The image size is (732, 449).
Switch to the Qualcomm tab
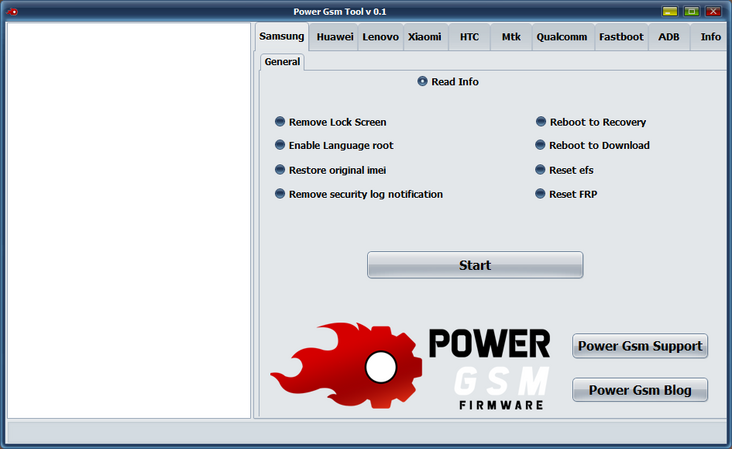tap(562, 37)
